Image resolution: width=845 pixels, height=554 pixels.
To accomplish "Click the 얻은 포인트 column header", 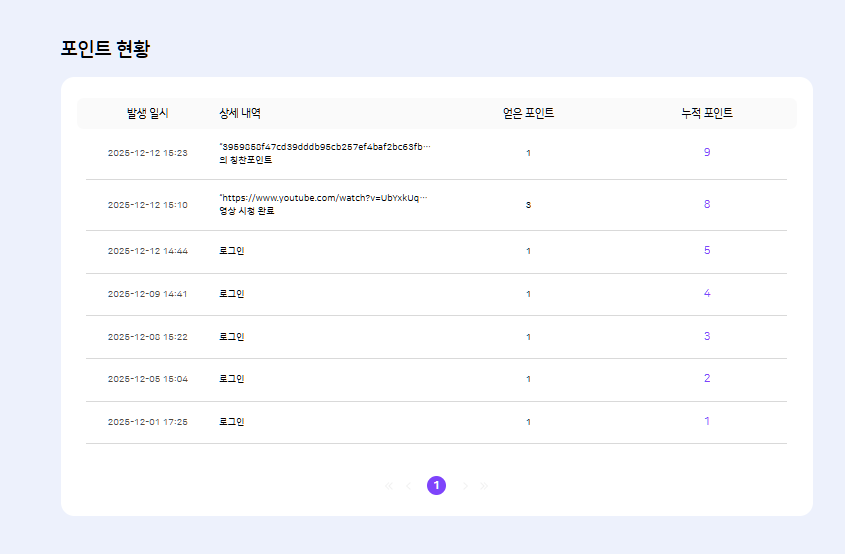I will [x=528, y=113].
